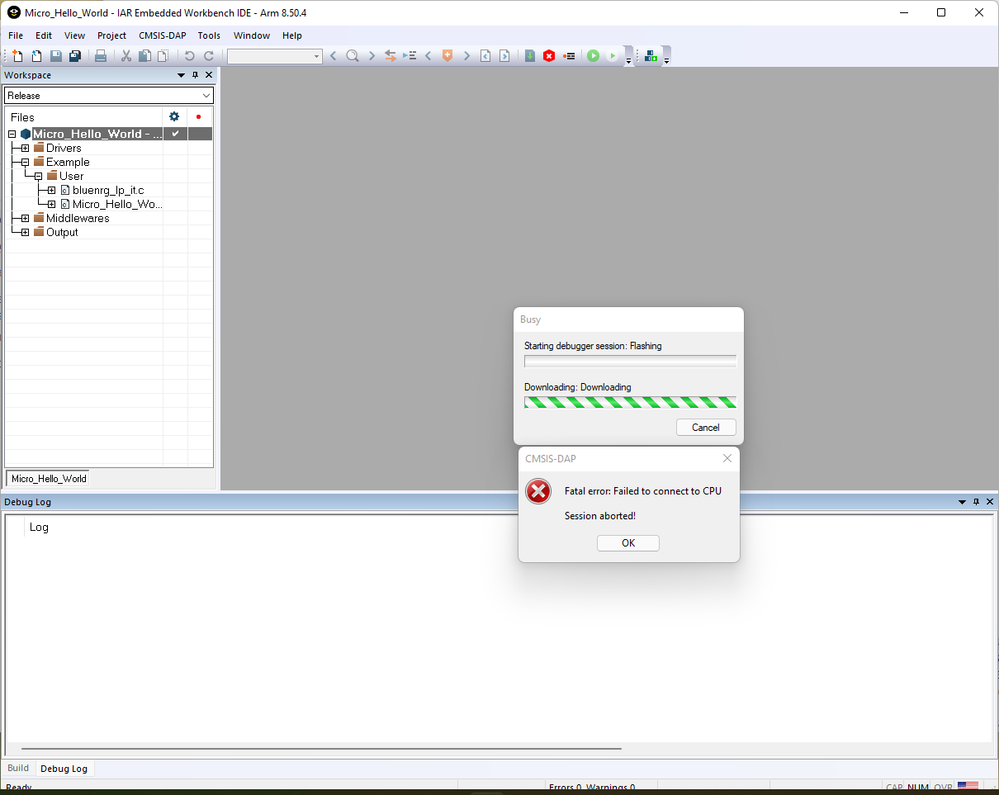Click the Save All toolbar icon

(x=75, y=56)
